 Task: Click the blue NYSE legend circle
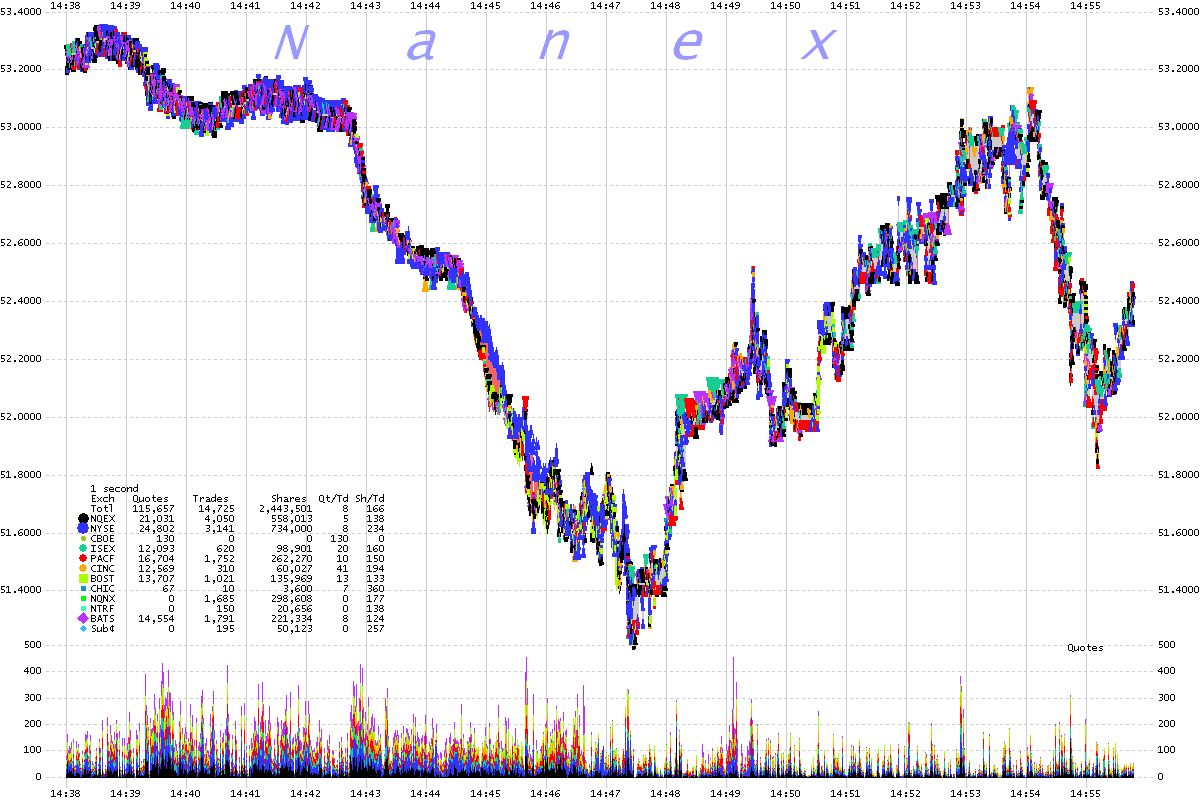pyautogui.click(x=82, y=528)
